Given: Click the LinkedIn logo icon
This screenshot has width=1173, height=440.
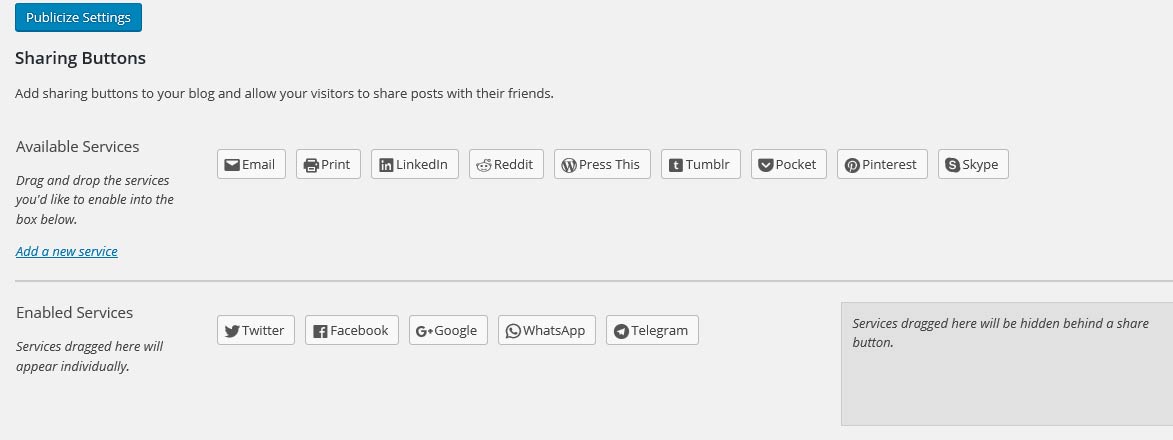Looking at the screenshot, I should pyautogui.click(x=386, y=165).
